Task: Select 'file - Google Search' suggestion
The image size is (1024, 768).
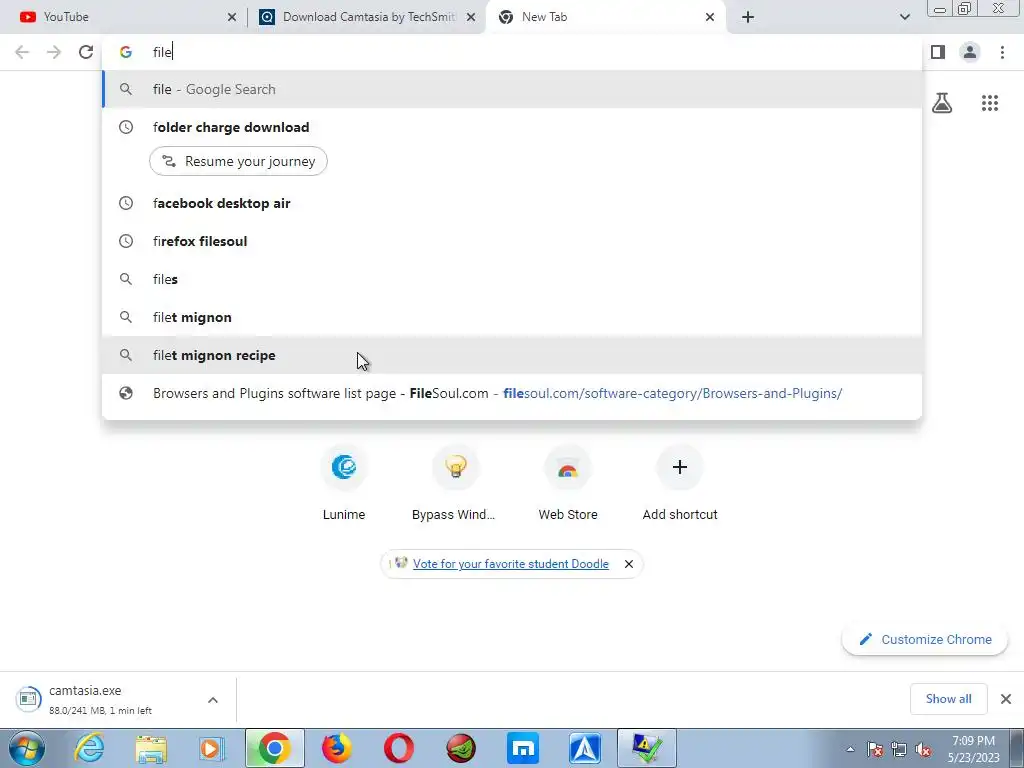Action: 512,89
